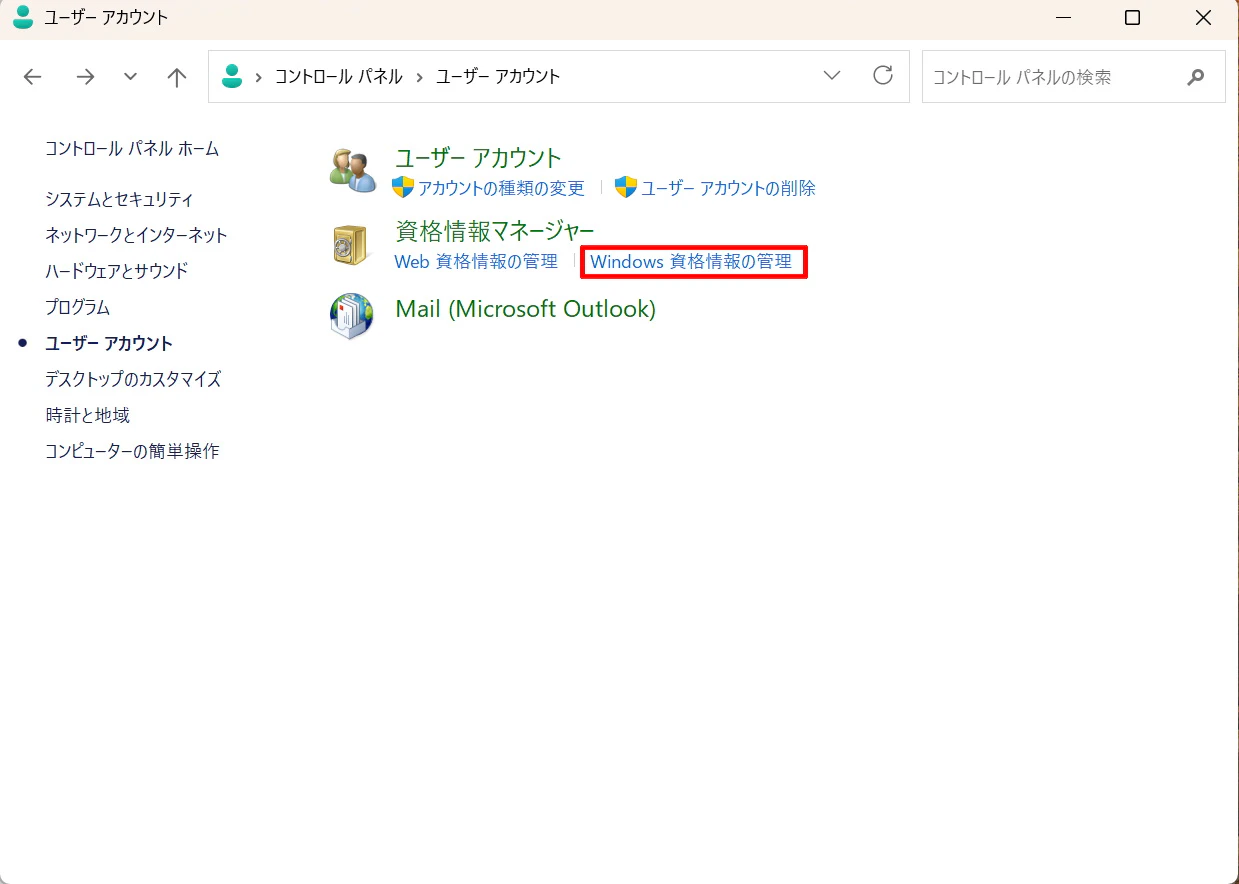Click ユーザー アカウント in the breadcrumb

[x=498, y=77]
